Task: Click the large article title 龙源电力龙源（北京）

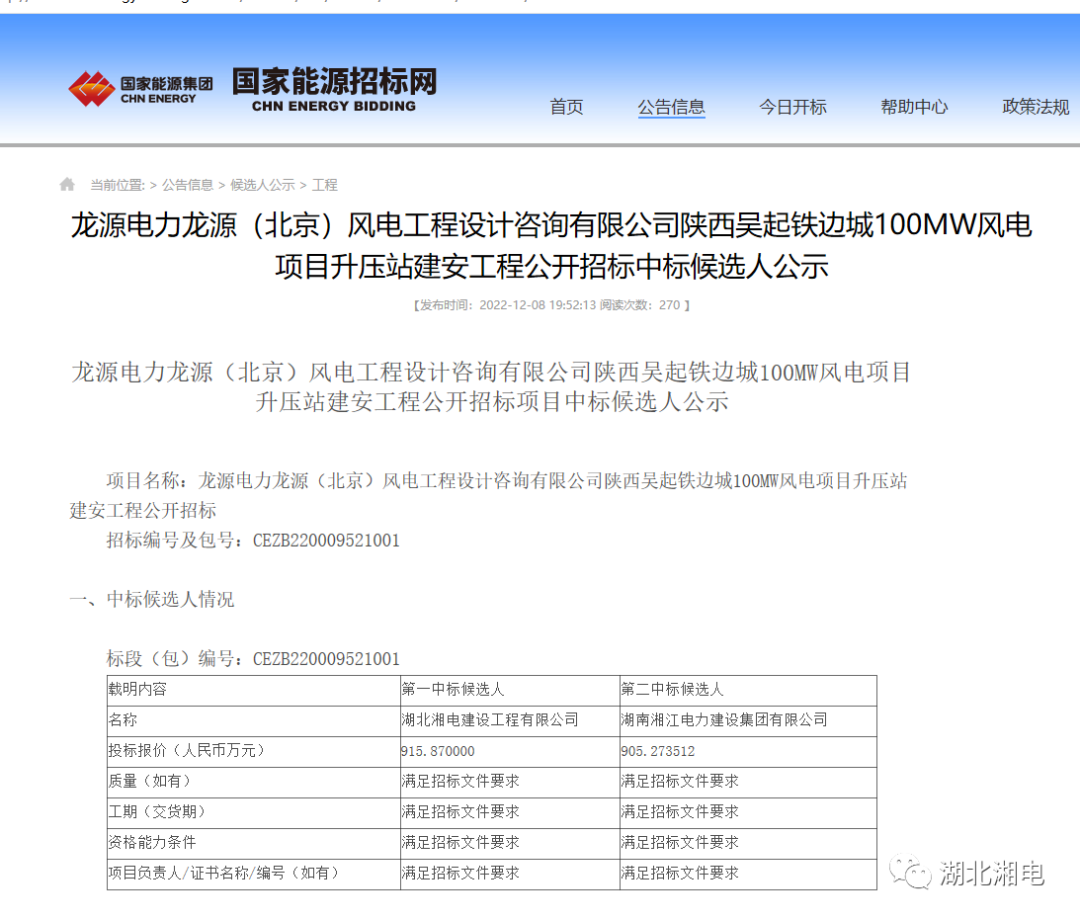Action: click(x=551, y=245)
